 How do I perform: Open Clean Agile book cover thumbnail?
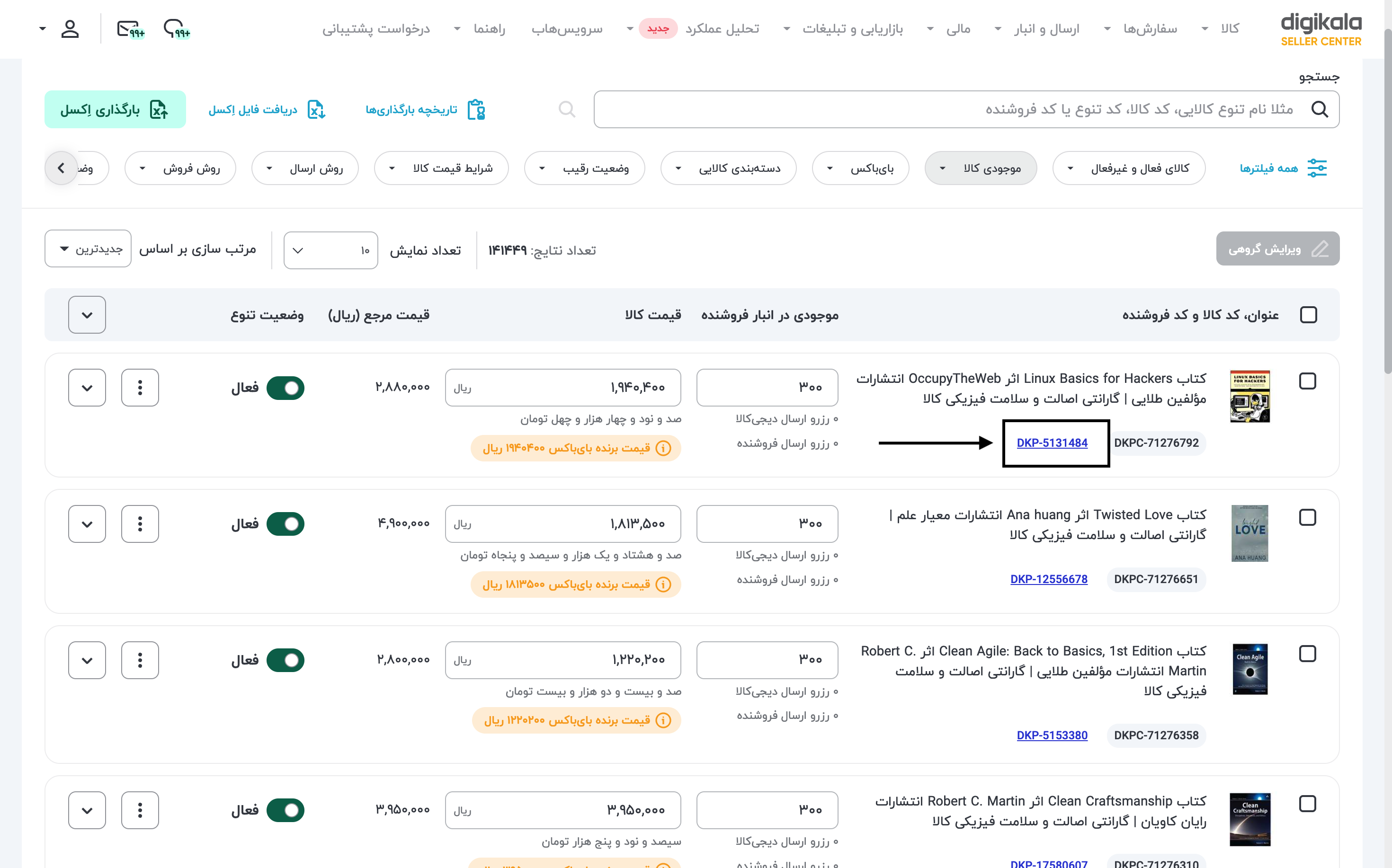point(1249,669)
